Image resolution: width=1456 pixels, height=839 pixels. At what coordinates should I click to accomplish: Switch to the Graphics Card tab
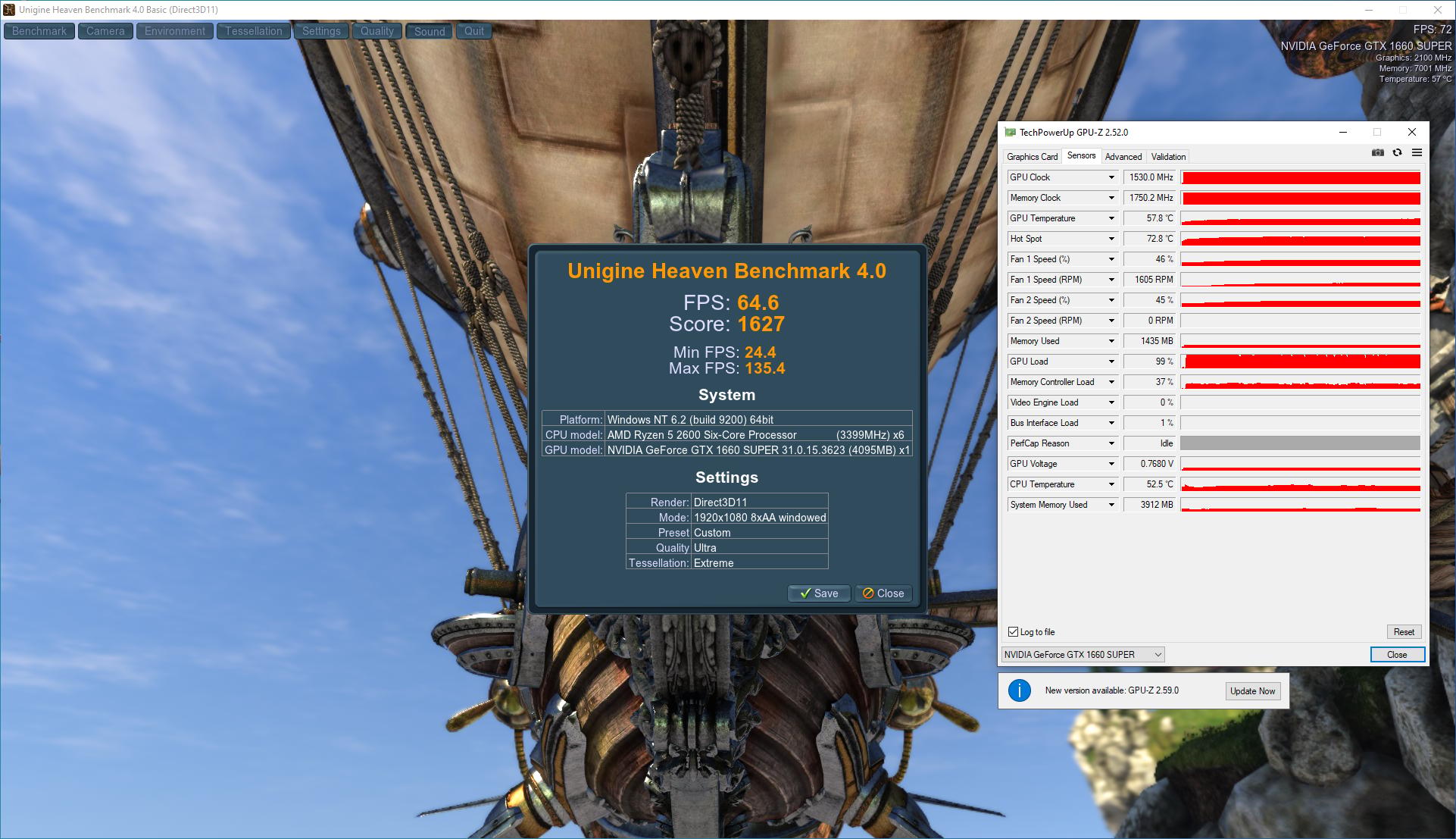pos(1032,157)
